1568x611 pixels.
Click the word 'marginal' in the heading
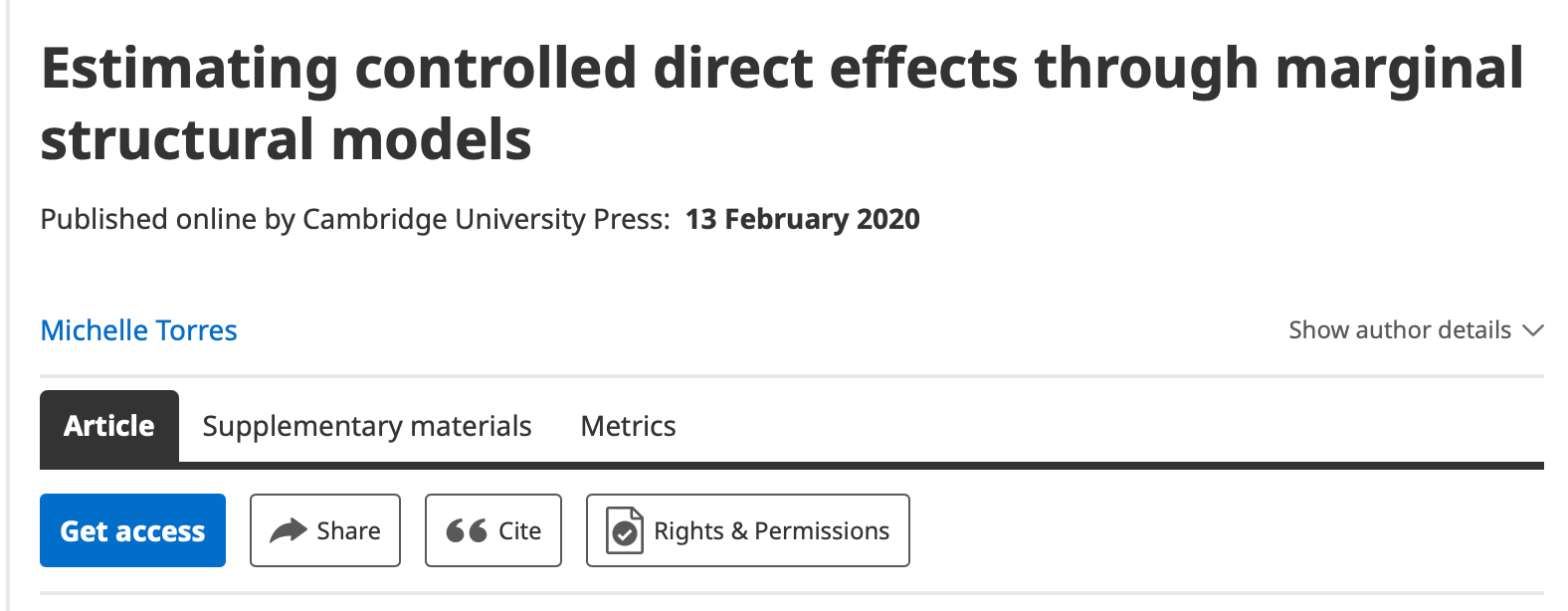(x=1398, y=69)
